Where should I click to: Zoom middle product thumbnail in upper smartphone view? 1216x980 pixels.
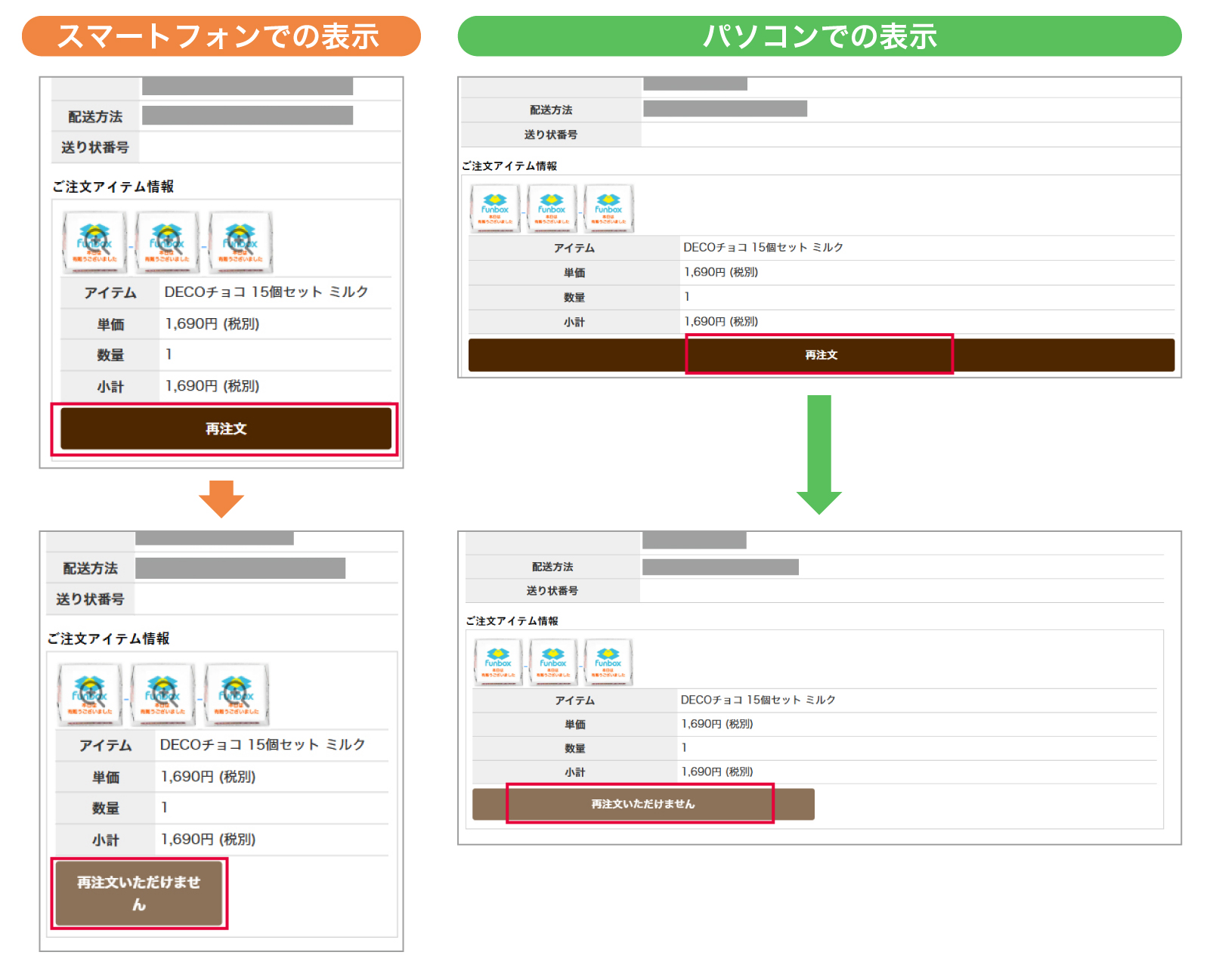(x=167, y=243)
